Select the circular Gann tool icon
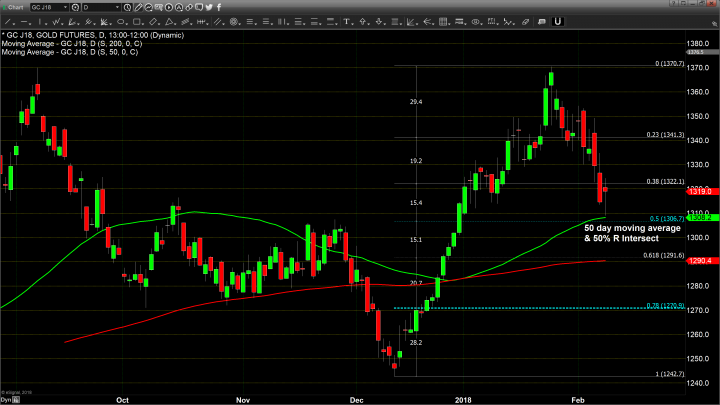The image size is (720, 405). [233, 22]
